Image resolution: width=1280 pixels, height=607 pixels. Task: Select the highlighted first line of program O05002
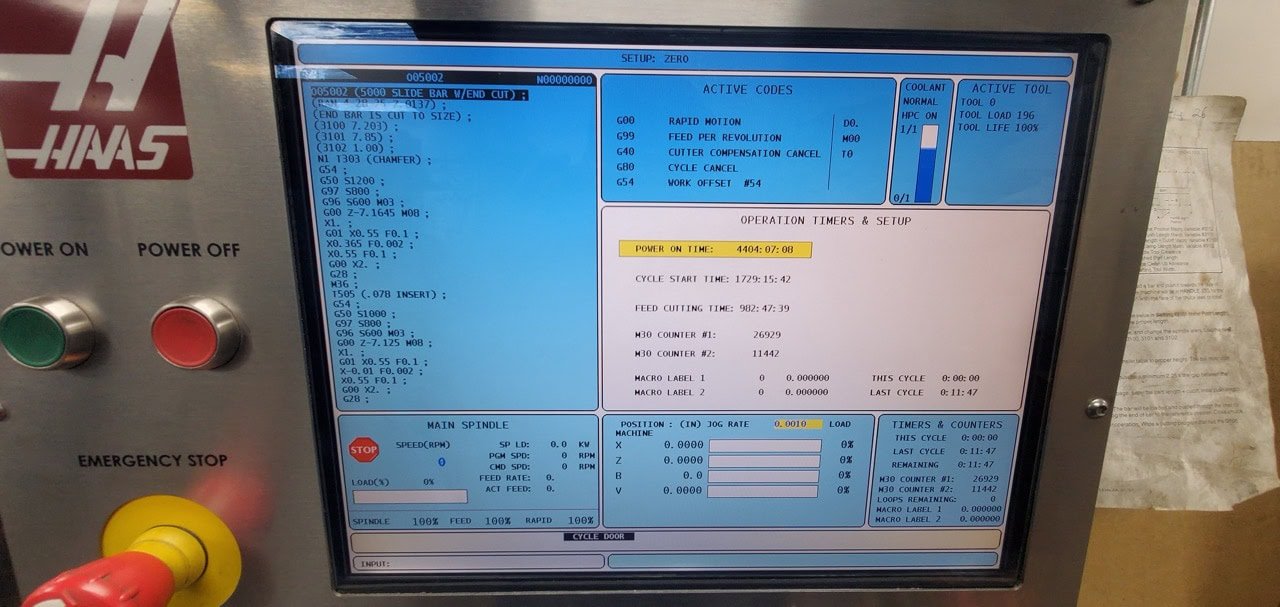point(419,95)
